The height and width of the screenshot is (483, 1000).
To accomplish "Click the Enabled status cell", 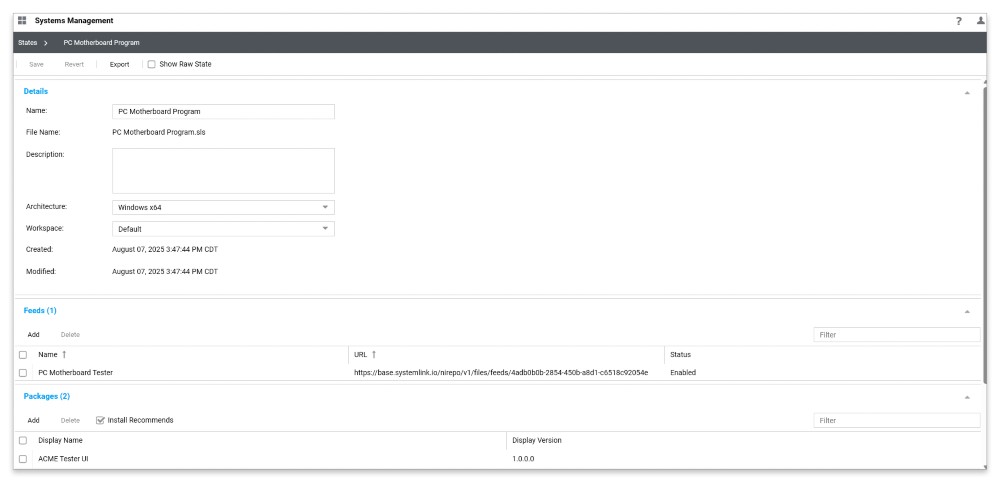I will (x=683, y=373).
